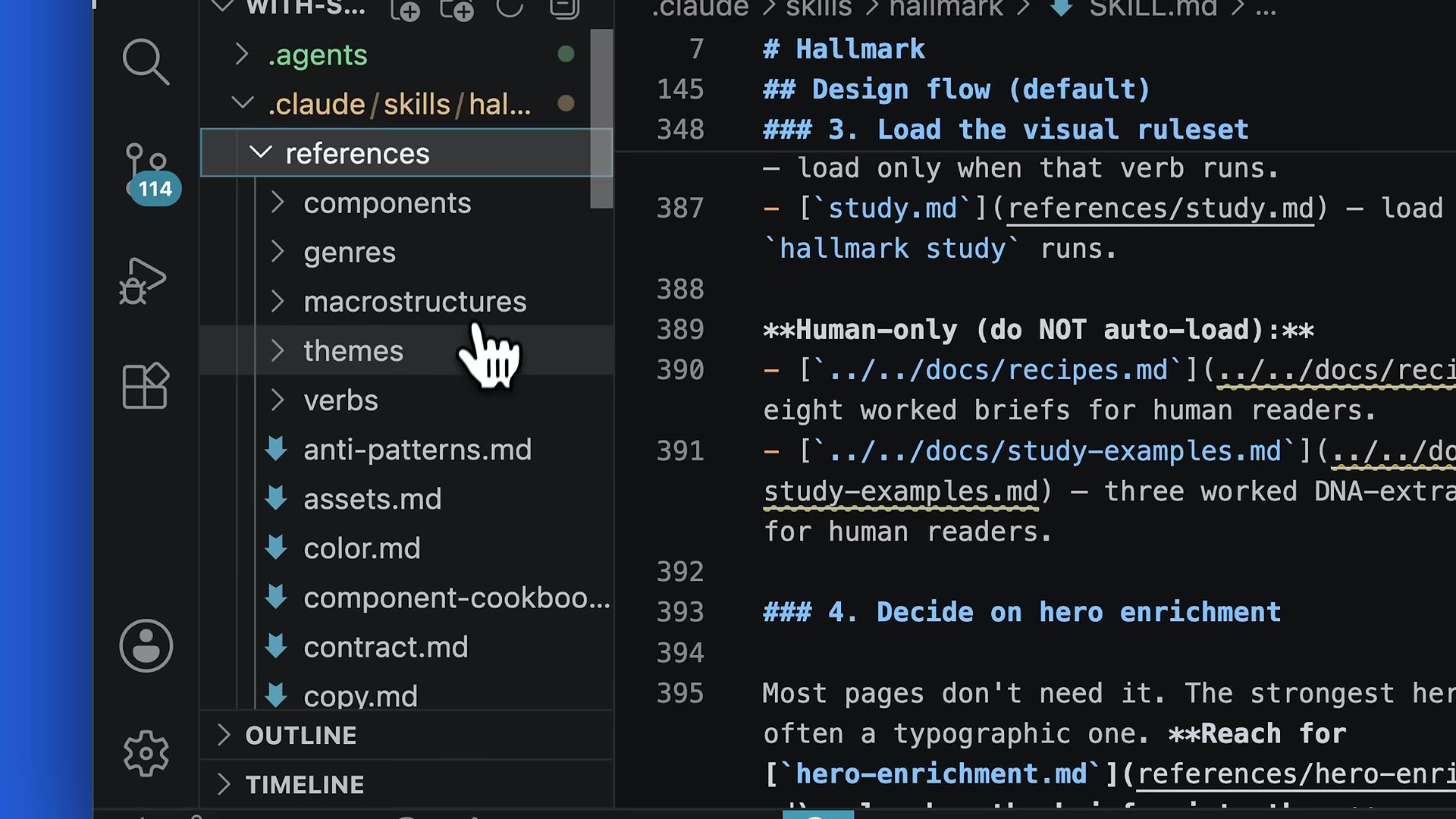1456x819 pixels.
Task: Open the Manage gear menu
Action: [146, 753]
